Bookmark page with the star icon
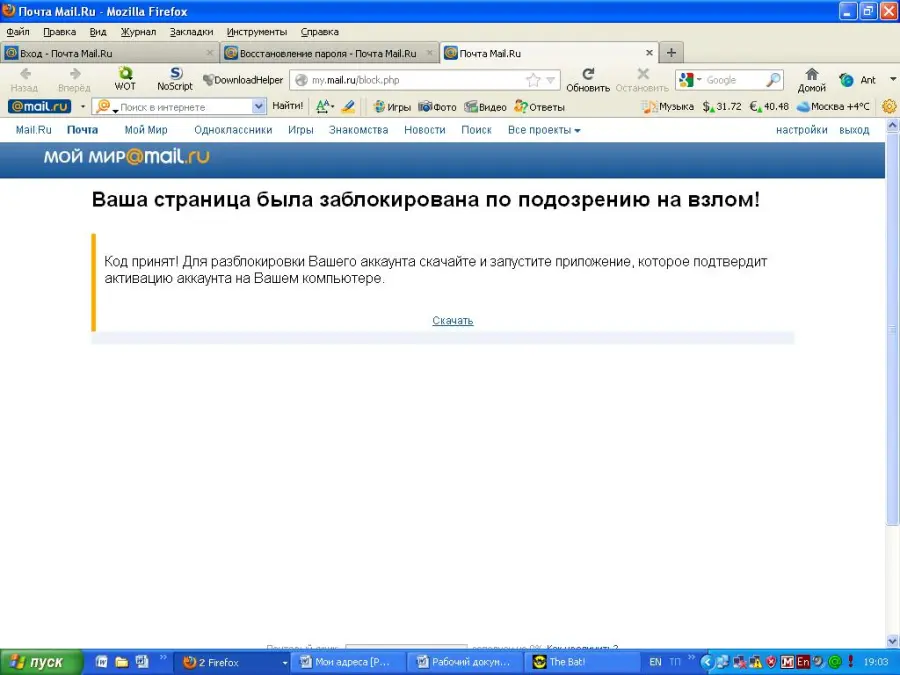Viewport: 900px width, 675px height. click(533, 80)
